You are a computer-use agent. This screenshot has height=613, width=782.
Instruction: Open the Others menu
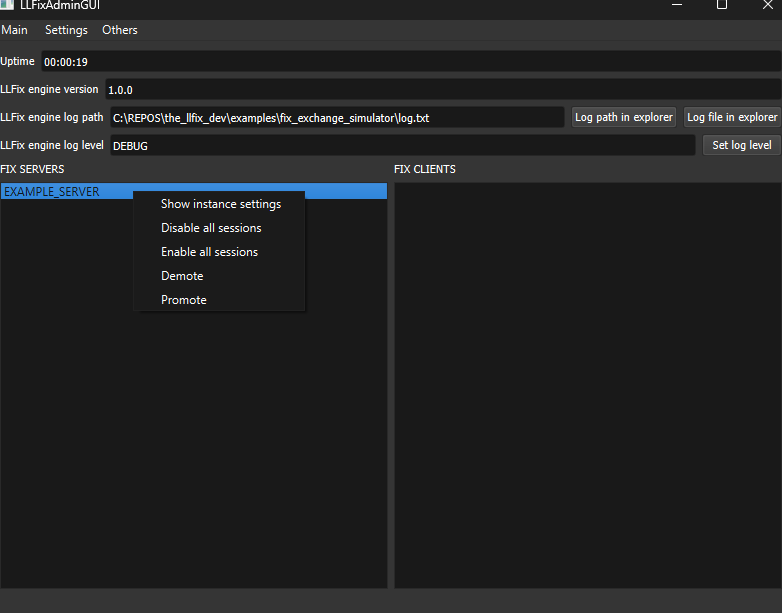click(x=120, y=30)
